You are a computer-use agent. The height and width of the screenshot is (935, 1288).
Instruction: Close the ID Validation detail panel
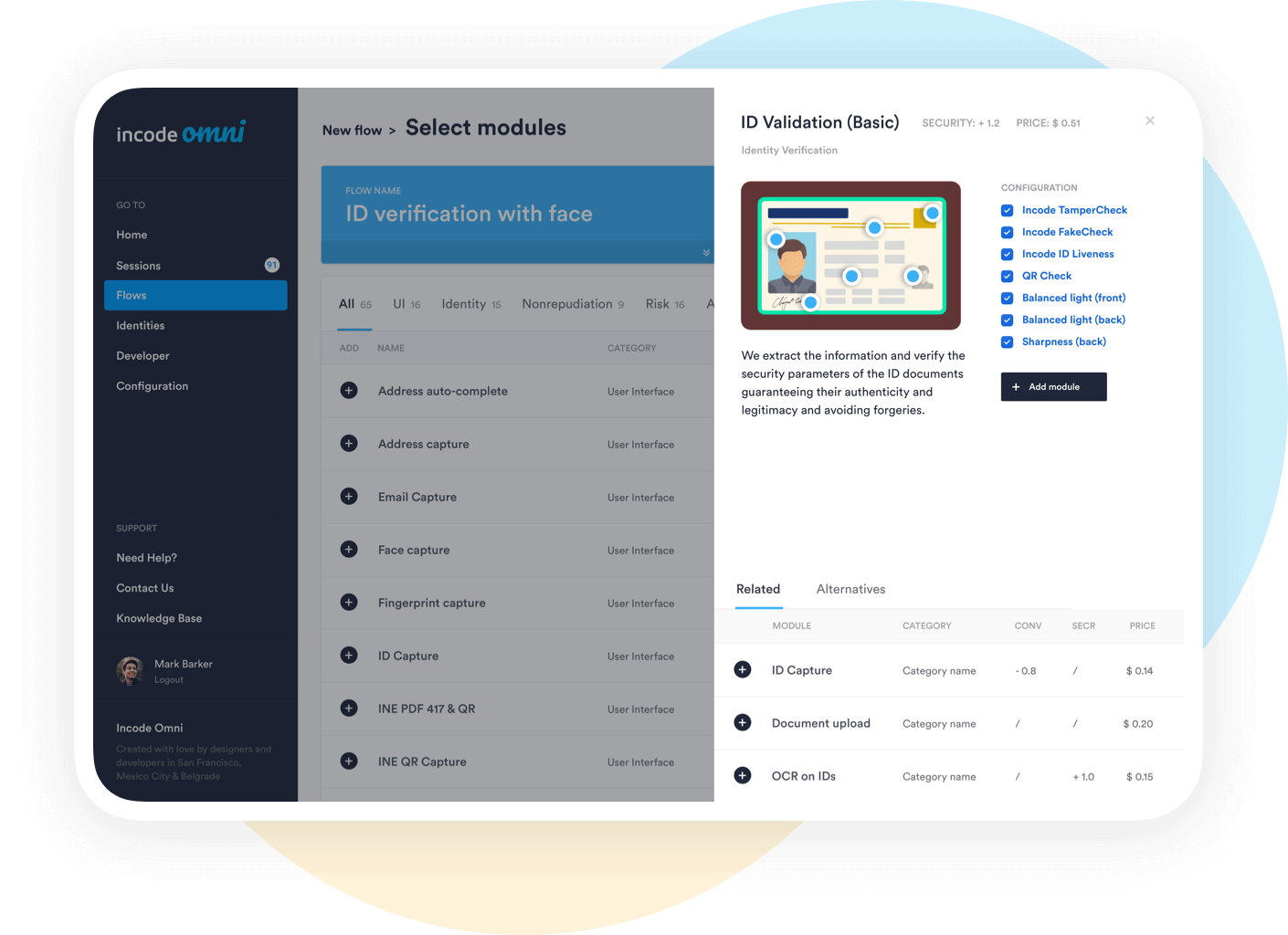(1150, 121)
